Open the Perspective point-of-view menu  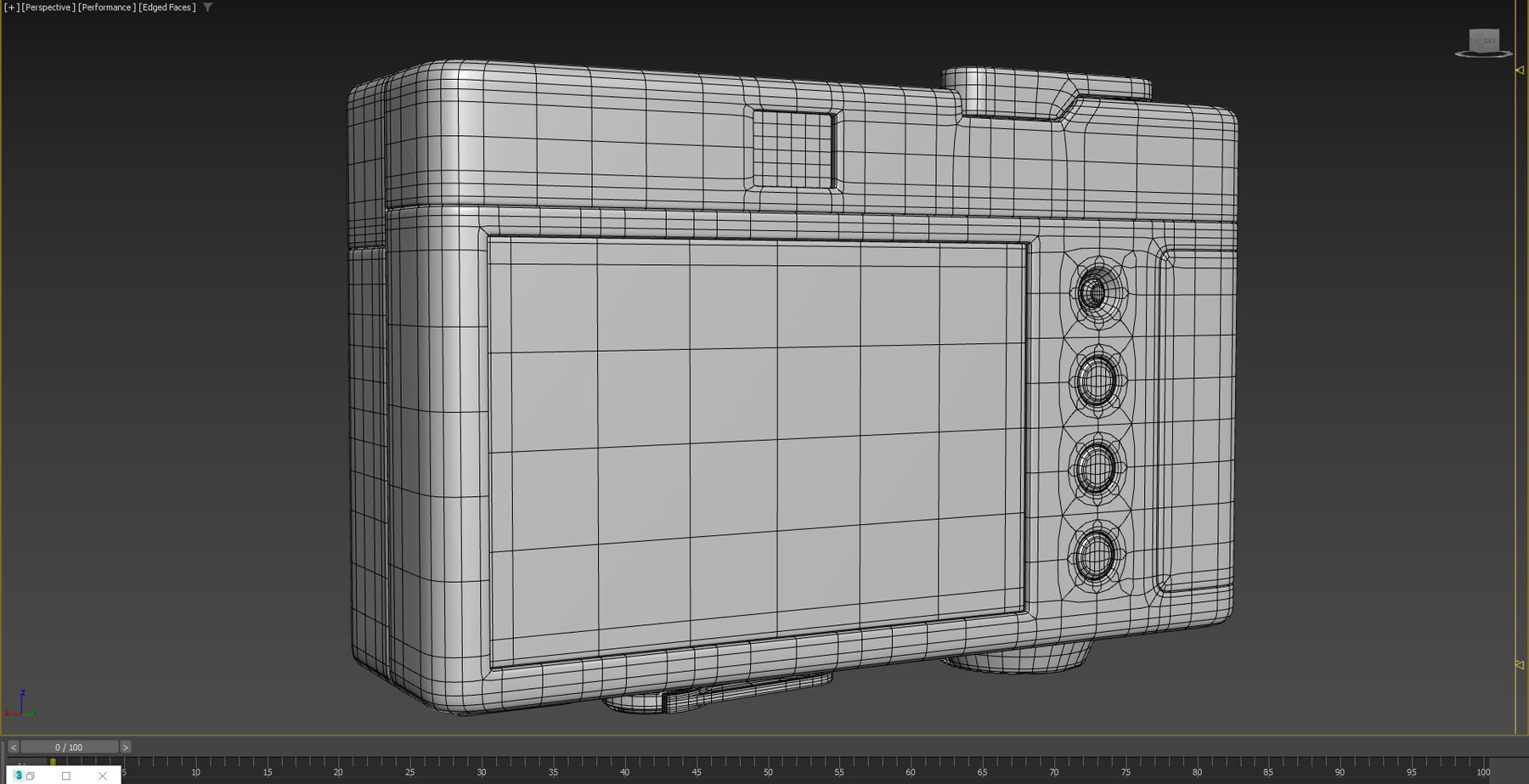[x=47, y=7]
